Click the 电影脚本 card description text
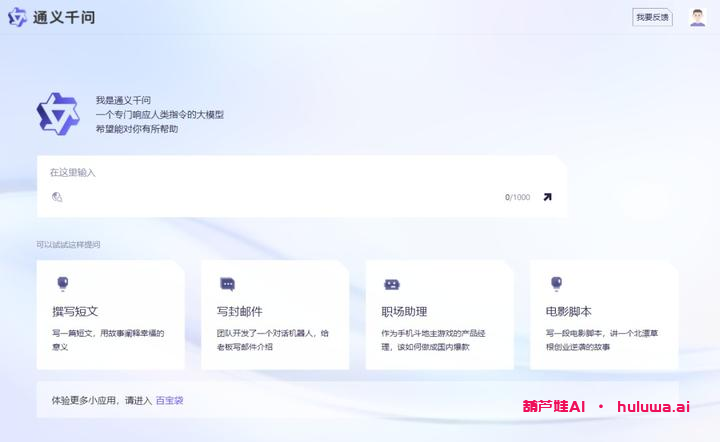 pos(601,339)
